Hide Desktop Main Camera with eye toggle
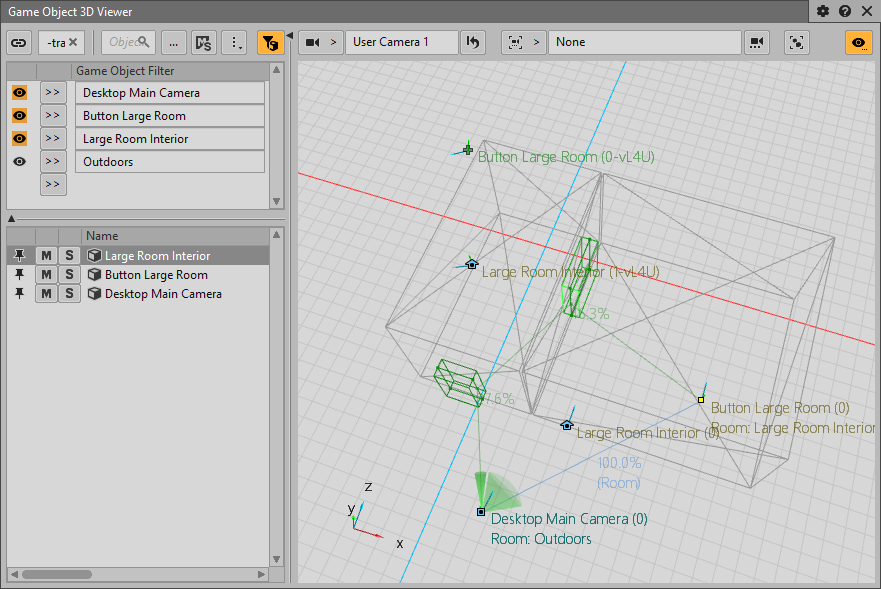The image size is (881, 589). [x=19, y=93]
